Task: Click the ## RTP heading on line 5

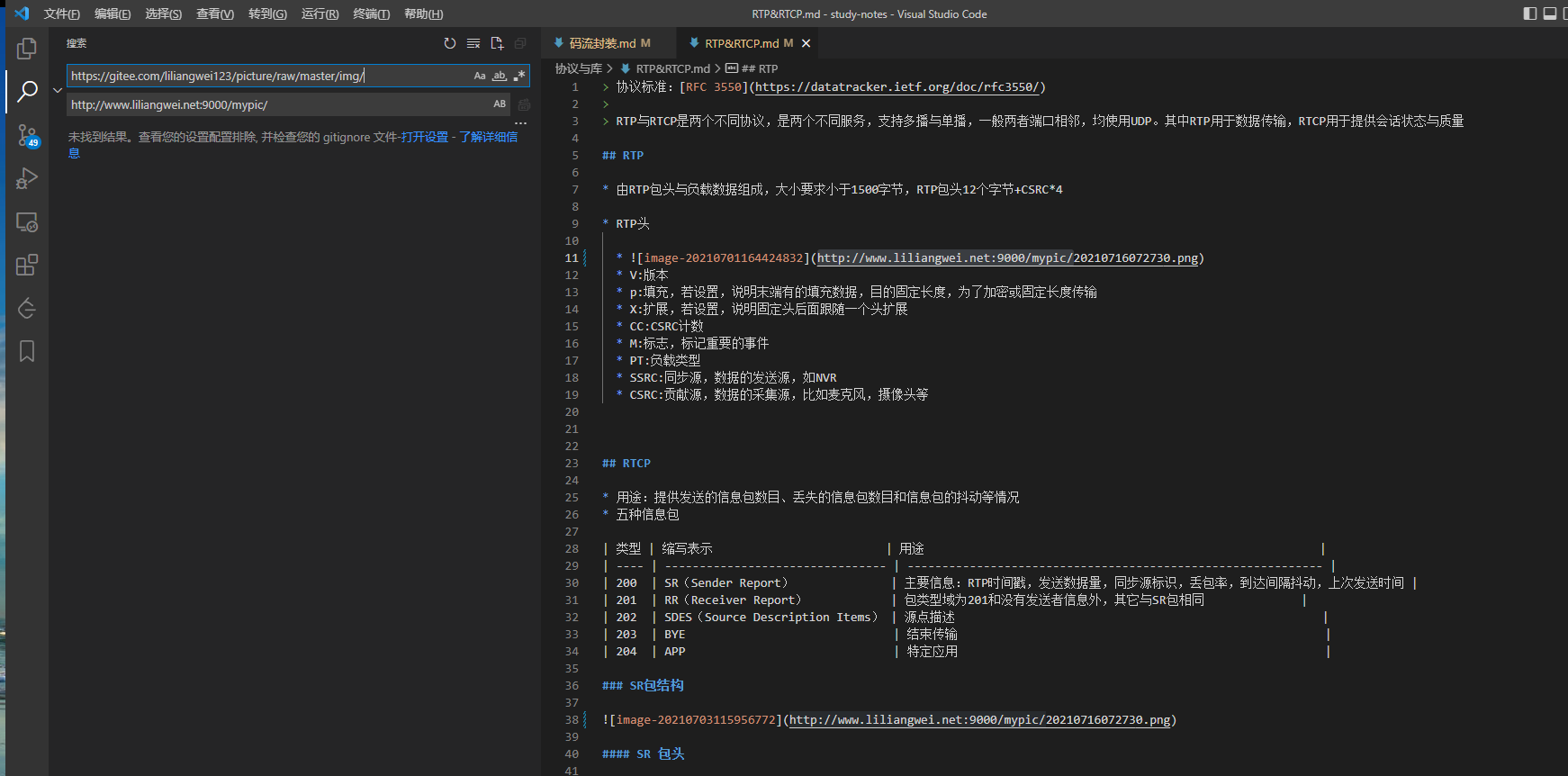Action: point(623,156)
